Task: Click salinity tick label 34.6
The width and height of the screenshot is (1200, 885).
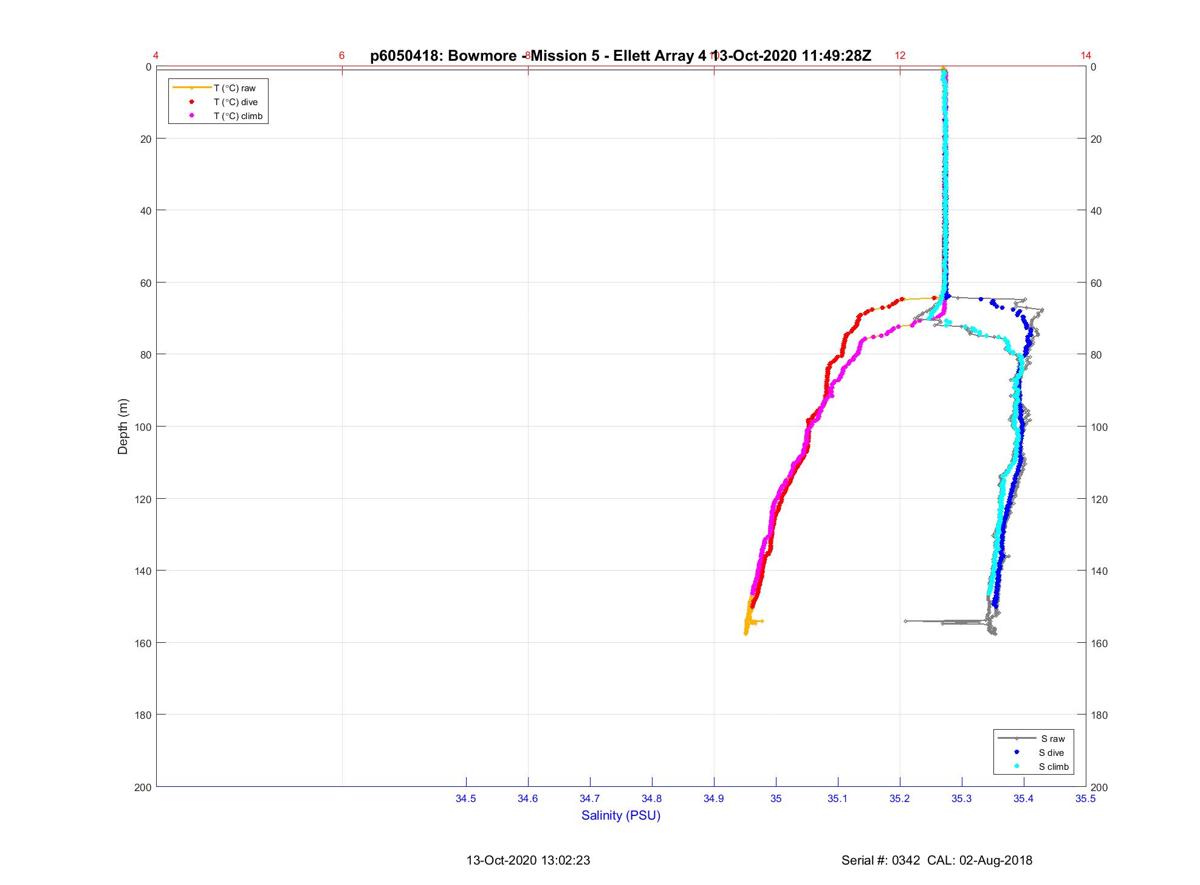Action: point(528,798)
